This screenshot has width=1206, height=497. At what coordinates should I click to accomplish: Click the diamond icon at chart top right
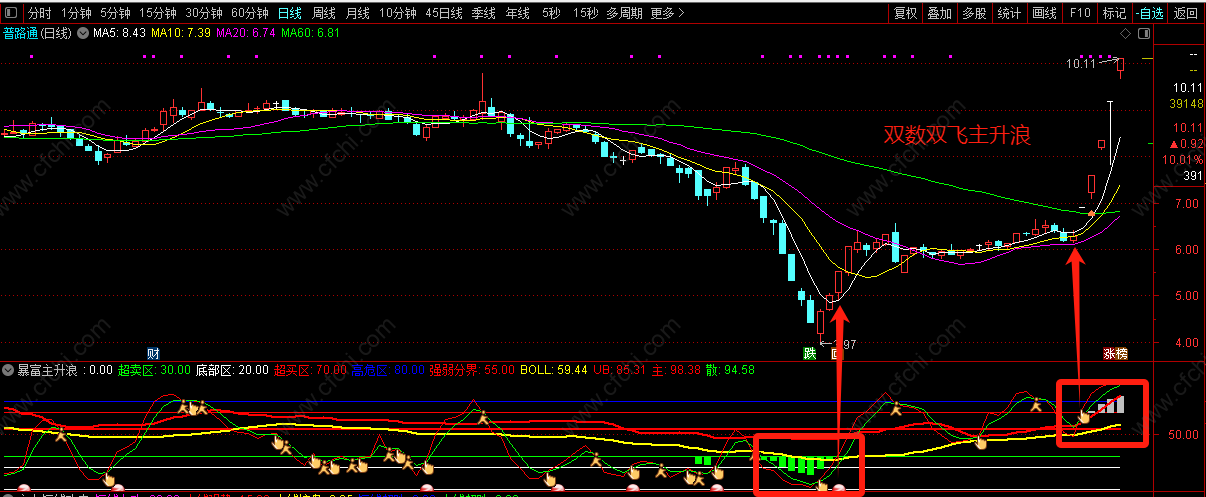click(x=1125, y=33)
